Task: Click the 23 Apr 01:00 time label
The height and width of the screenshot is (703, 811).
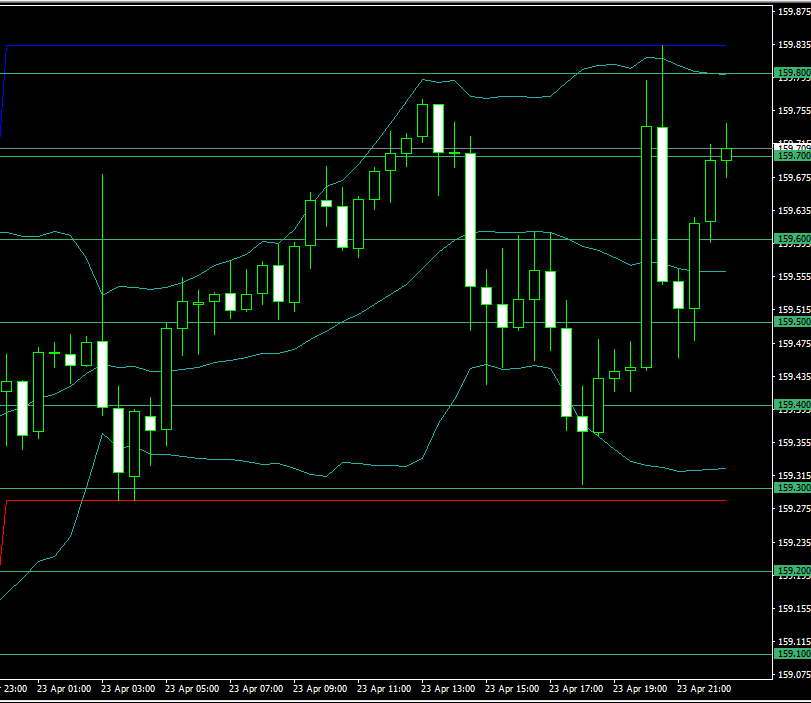Action: click(63, 689)
